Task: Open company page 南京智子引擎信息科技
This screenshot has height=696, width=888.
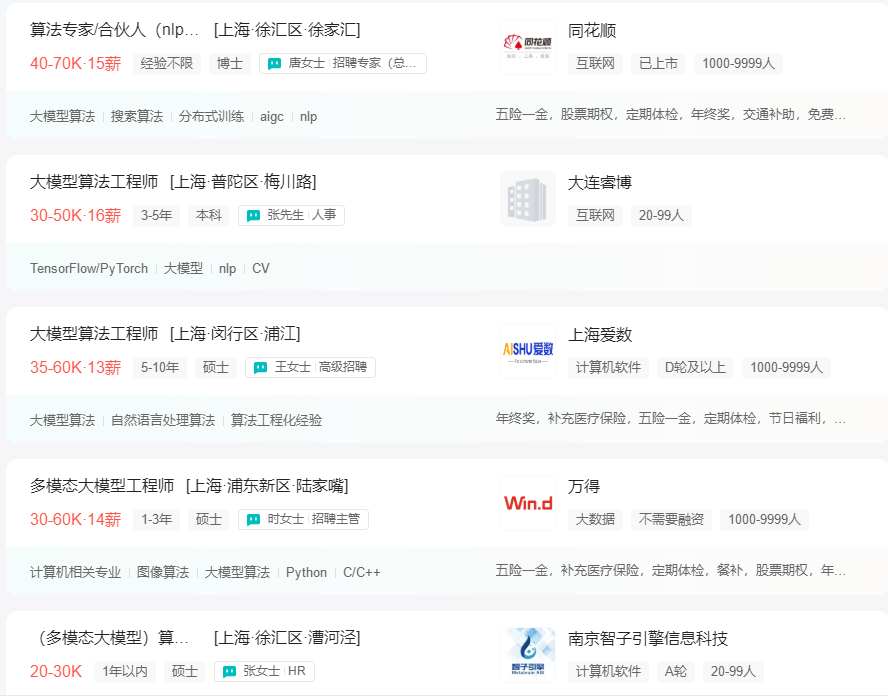Action: 648,638
